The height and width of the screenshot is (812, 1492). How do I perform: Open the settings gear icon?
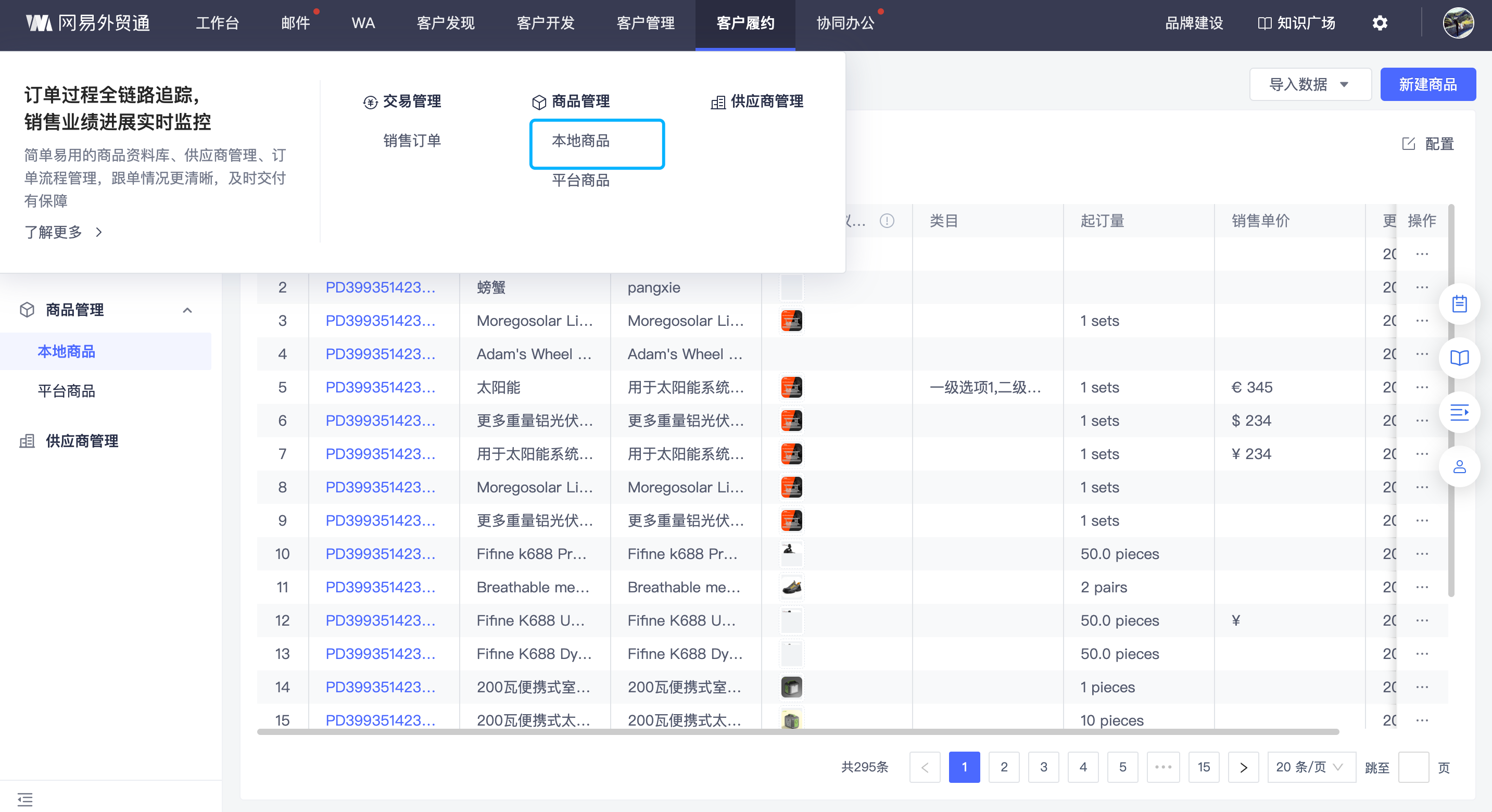pos(1380,23)
